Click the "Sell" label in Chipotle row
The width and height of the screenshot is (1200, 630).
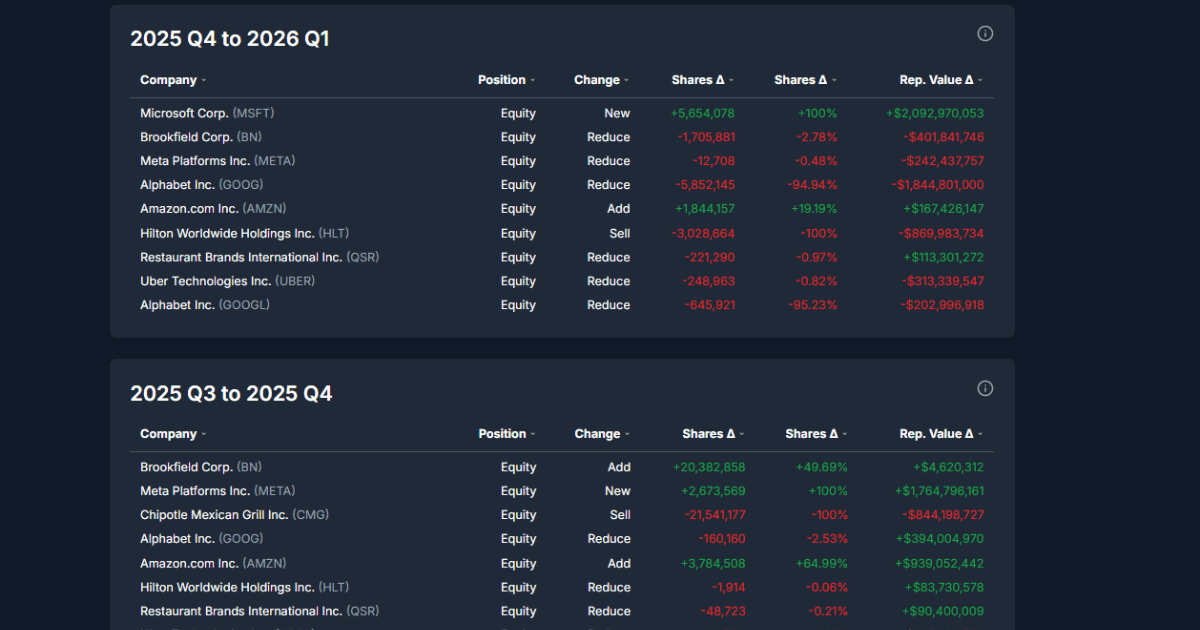click(620, 515)
